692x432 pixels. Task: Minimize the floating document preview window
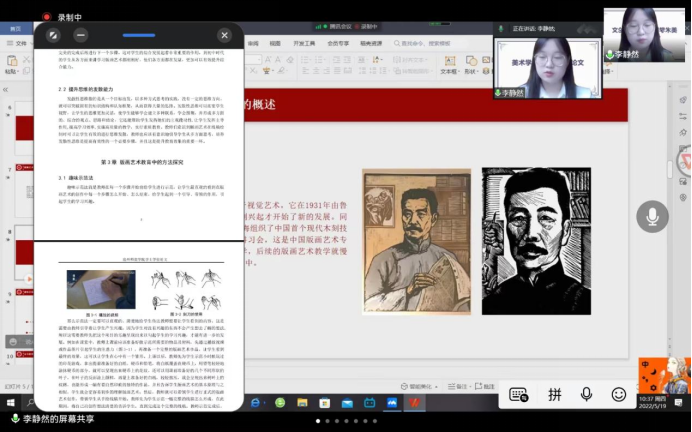[x=80, y=35]
